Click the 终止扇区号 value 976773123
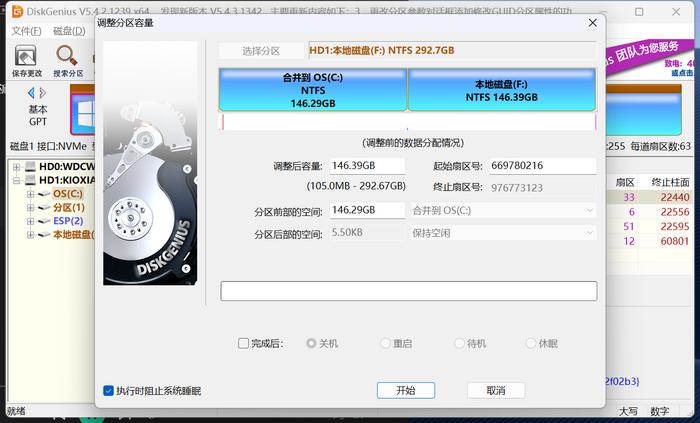The width and height of the screenshot is (700, 423). (x=517, y=188)
